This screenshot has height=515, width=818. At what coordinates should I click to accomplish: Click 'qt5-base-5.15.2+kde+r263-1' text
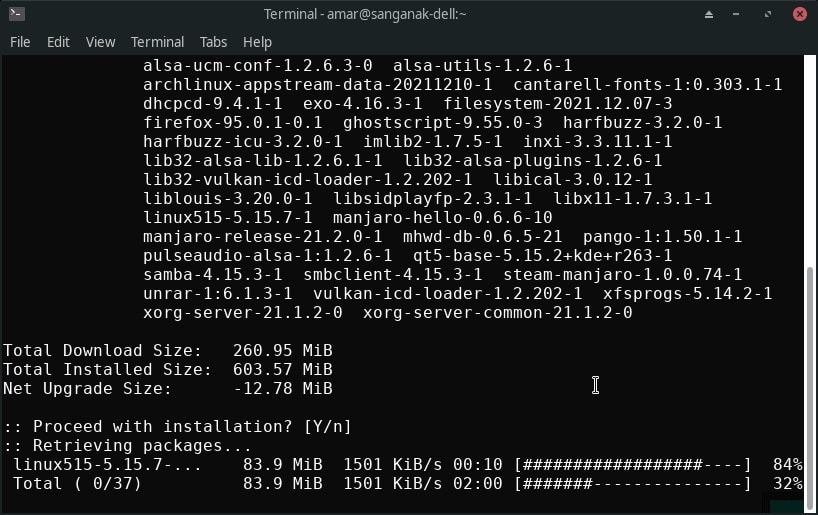[543, 256]
